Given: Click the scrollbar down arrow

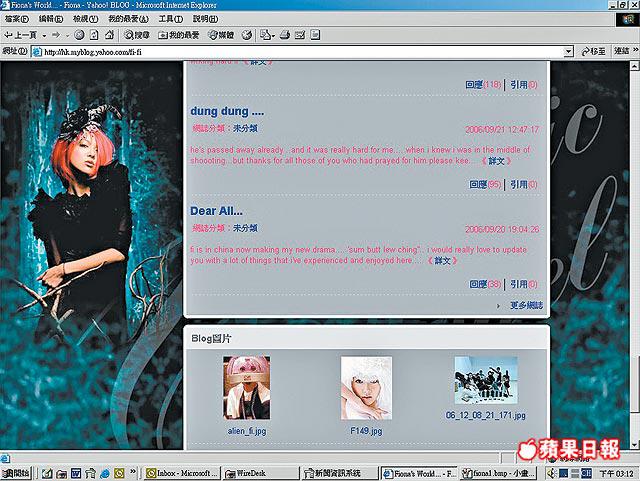Looking at the screenshot, I should (x=635, y=445).
